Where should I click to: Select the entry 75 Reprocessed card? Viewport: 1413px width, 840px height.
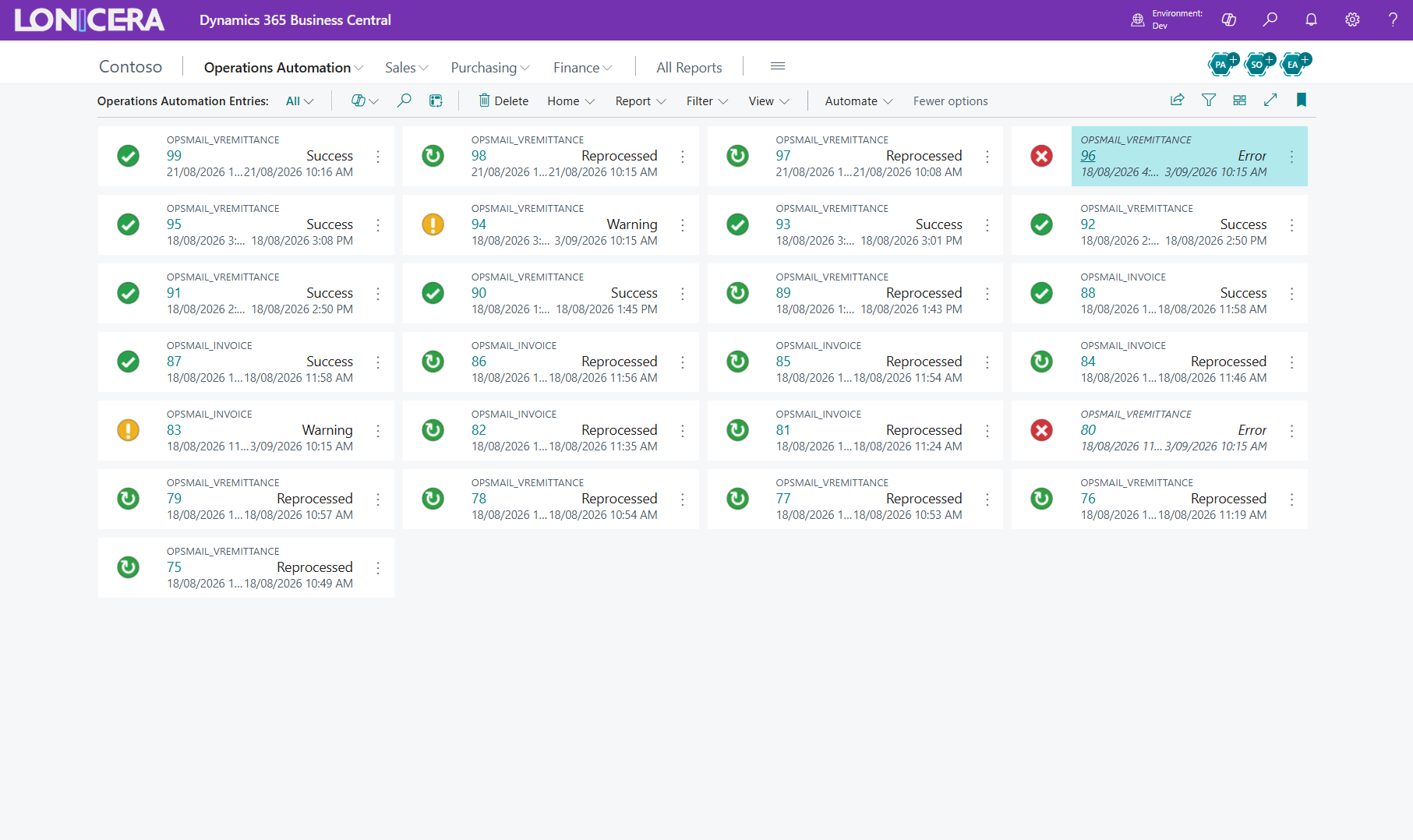tap(246, 567)
